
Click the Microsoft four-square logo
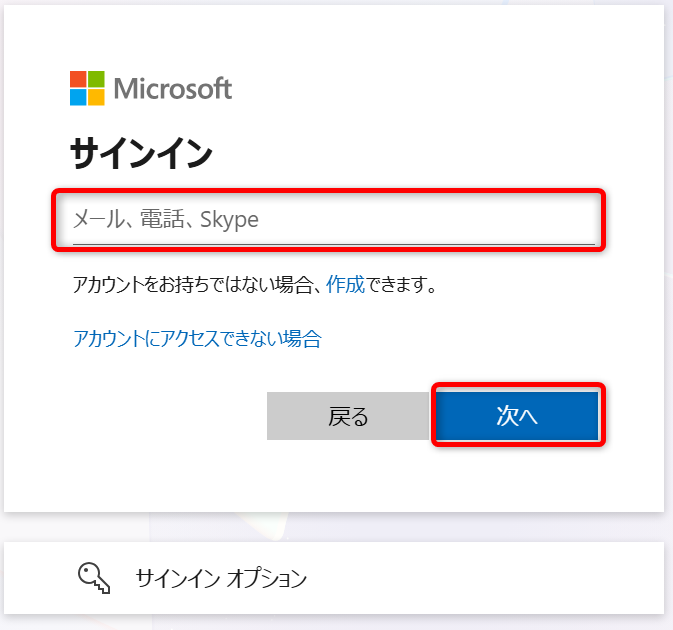pyautogui.click(x=87, y=88)
